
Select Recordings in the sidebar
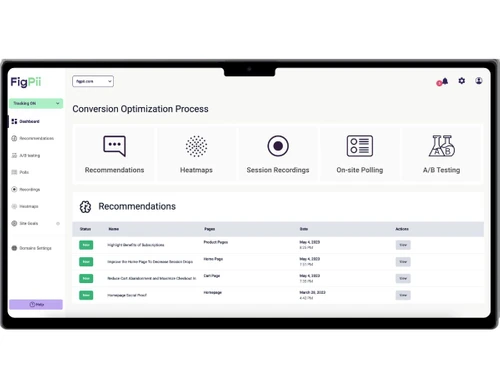click(30, 189)
